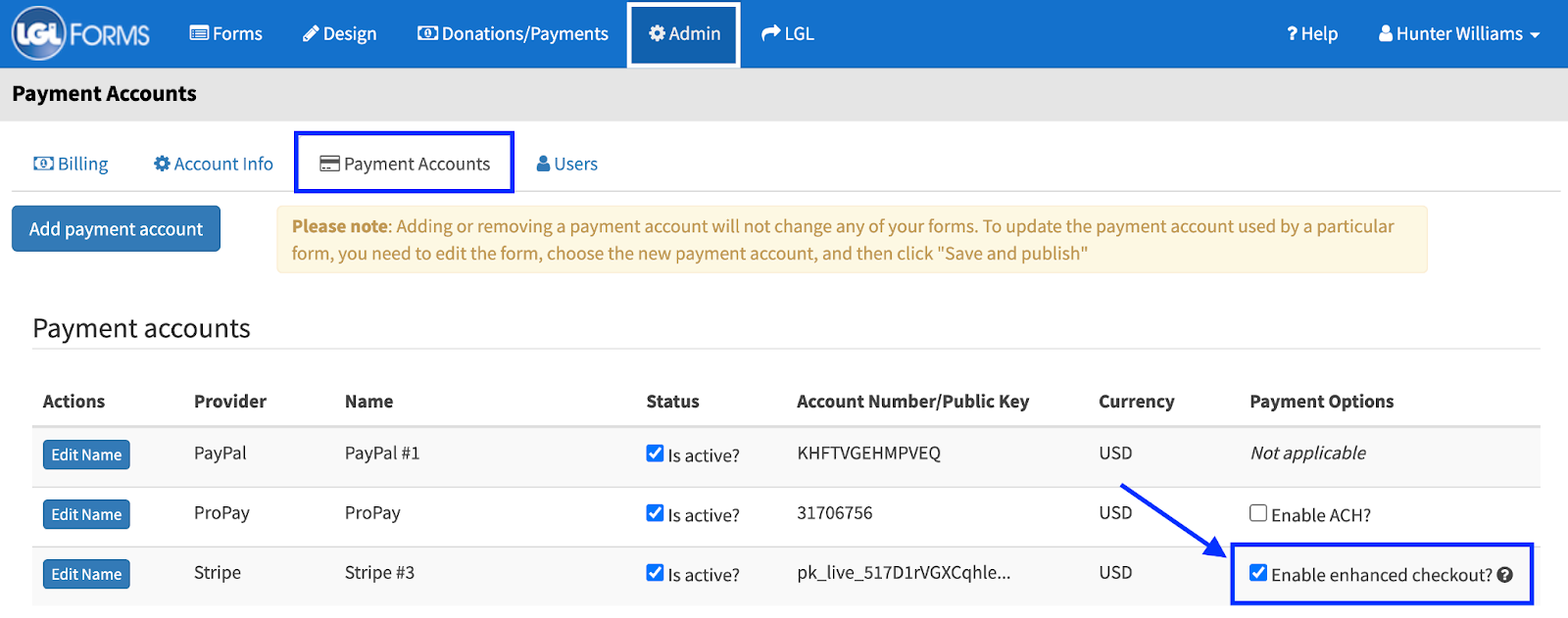Toggle Is active checkbox for Stripe #3
This screenshot has width=1568, height=618.
click(x=655, y=573)
